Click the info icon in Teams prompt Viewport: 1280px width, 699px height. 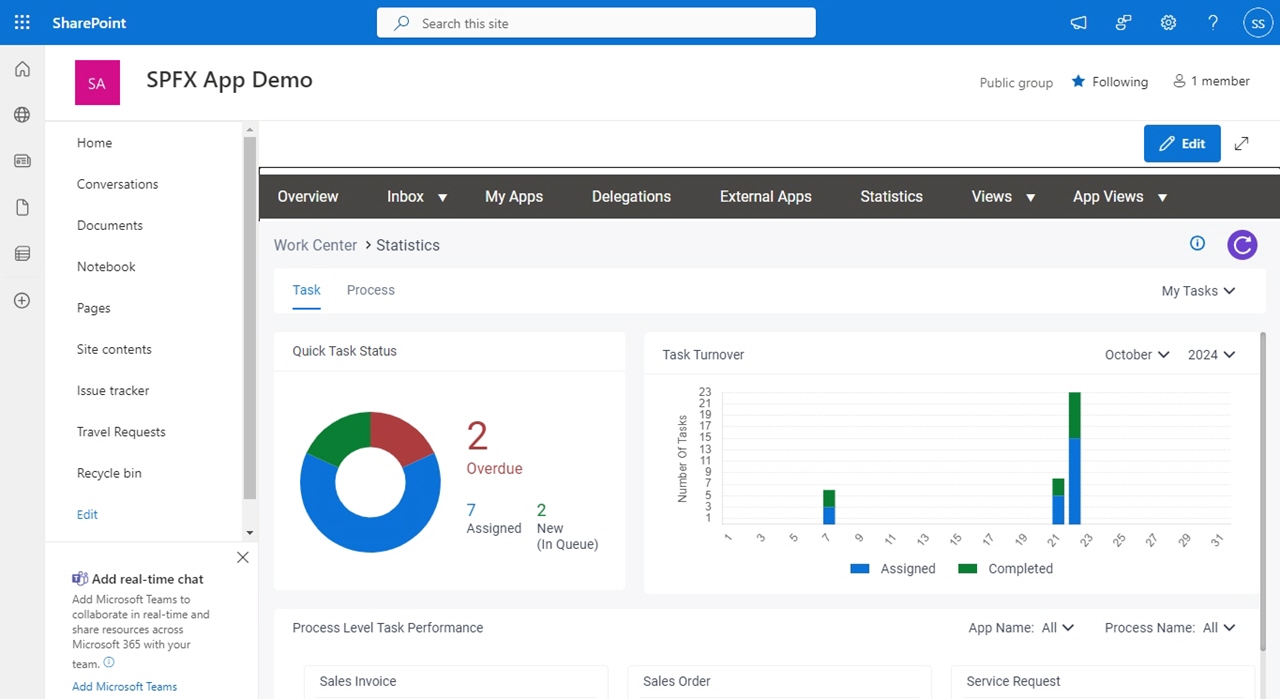click(109, 662)
